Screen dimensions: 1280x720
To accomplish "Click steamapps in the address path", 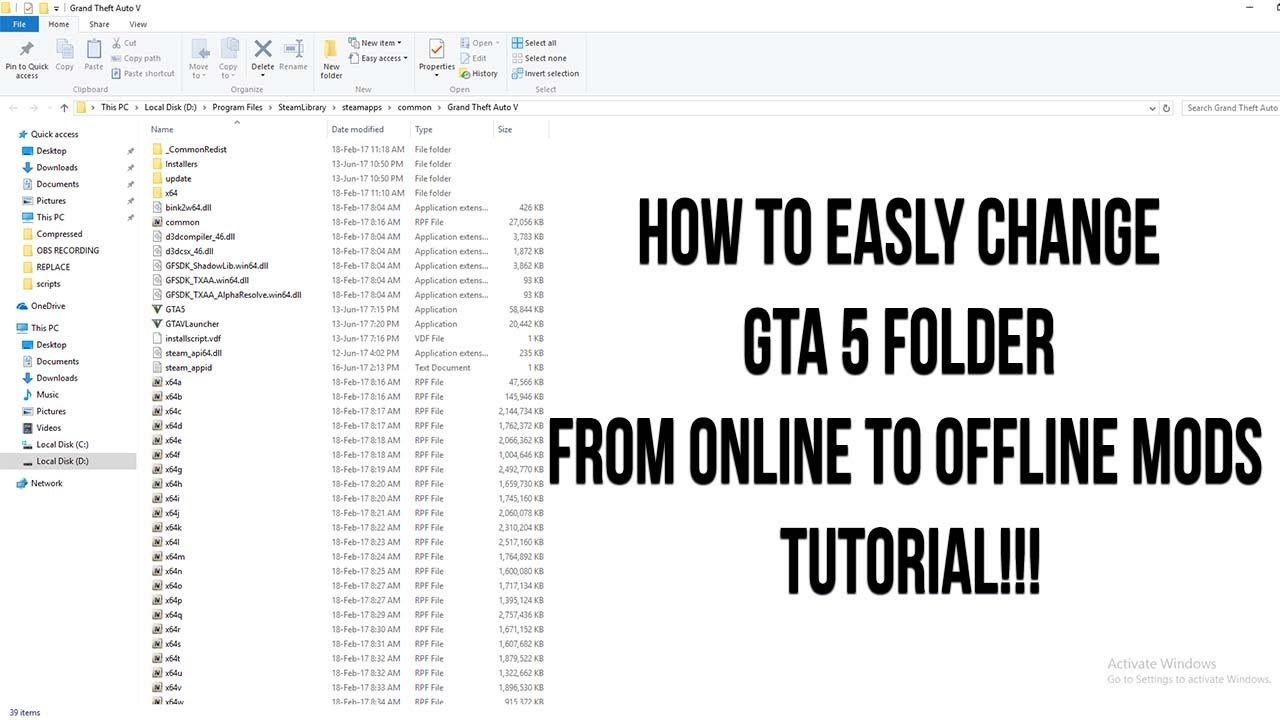I will [x=362, y=108].
